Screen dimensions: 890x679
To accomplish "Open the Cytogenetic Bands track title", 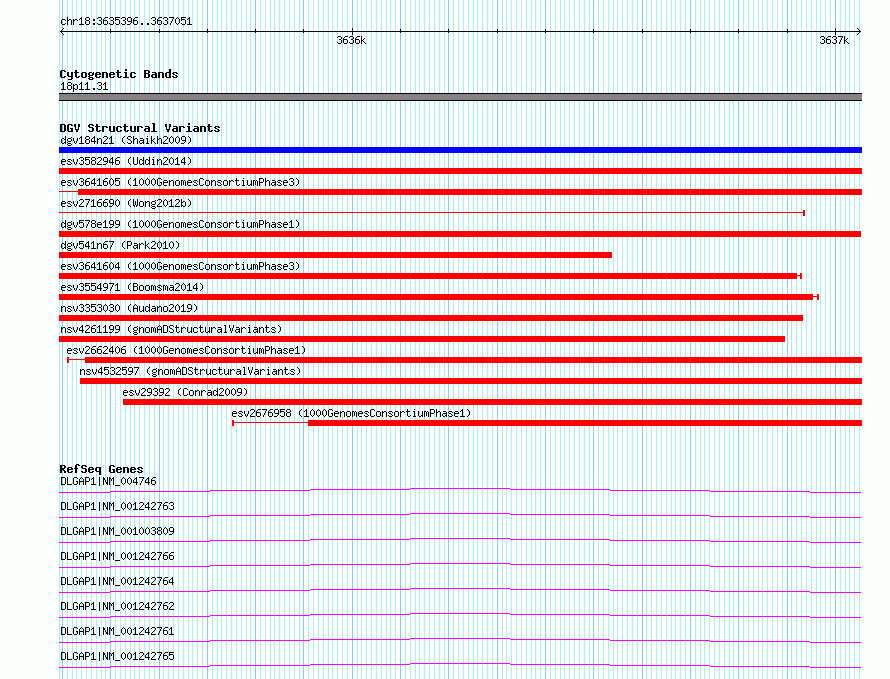I will (x=119, y=74).
